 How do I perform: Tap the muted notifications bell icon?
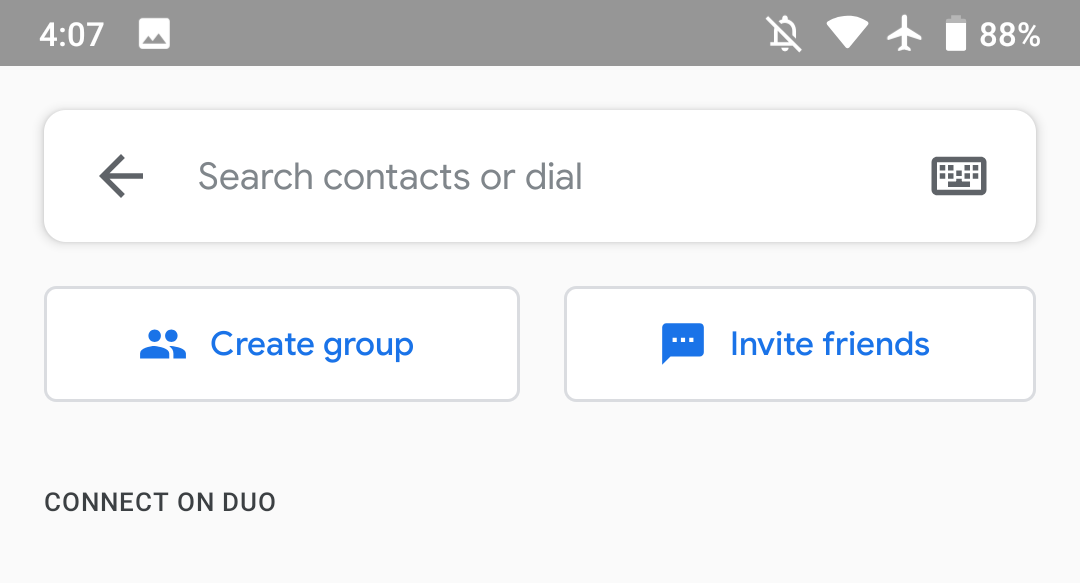coord(785,34)
